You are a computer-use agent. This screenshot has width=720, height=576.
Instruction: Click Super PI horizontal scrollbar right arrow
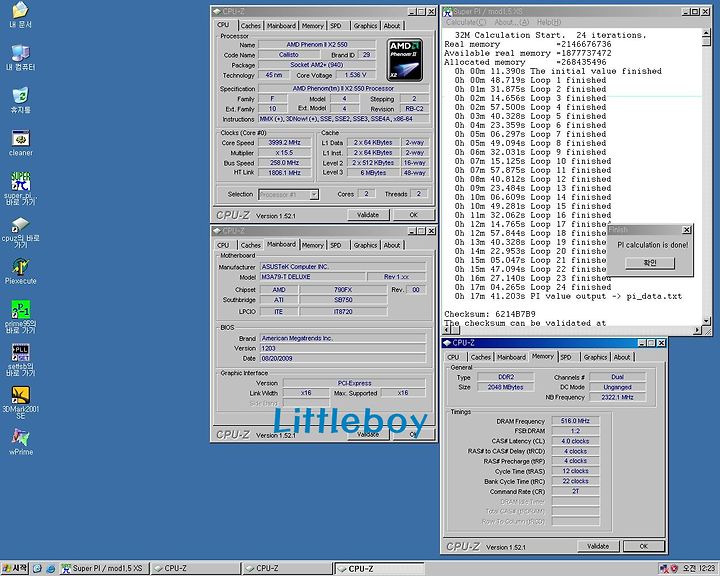(698, 330)
